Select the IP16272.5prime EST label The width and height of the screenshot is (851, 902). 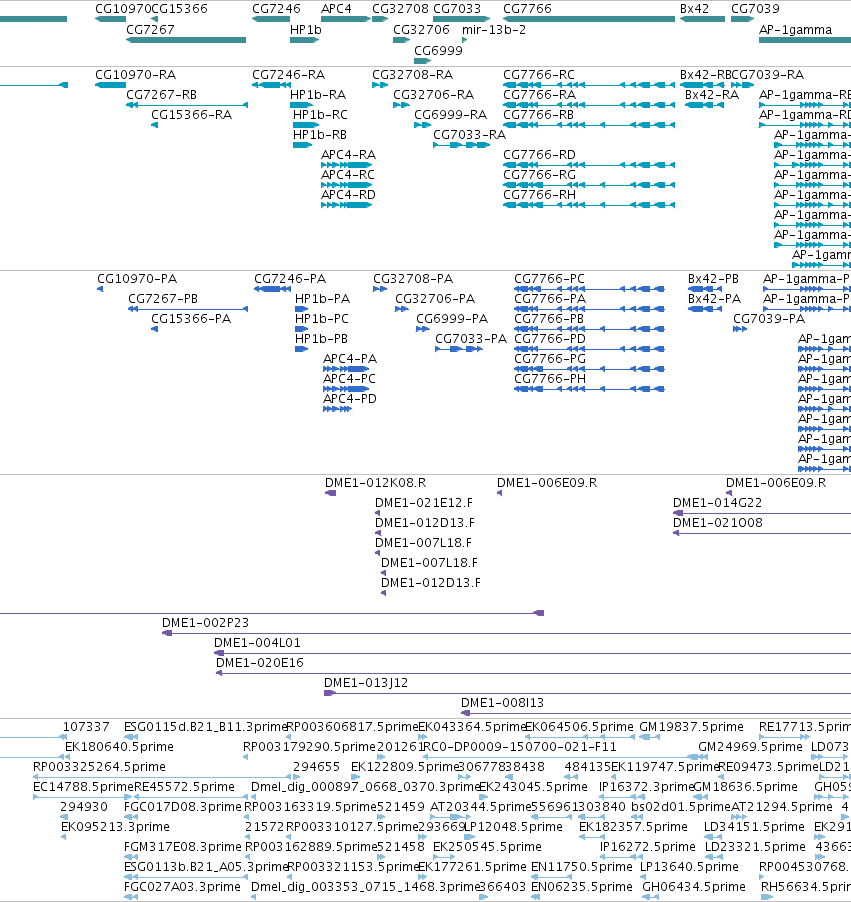point(647,847)
